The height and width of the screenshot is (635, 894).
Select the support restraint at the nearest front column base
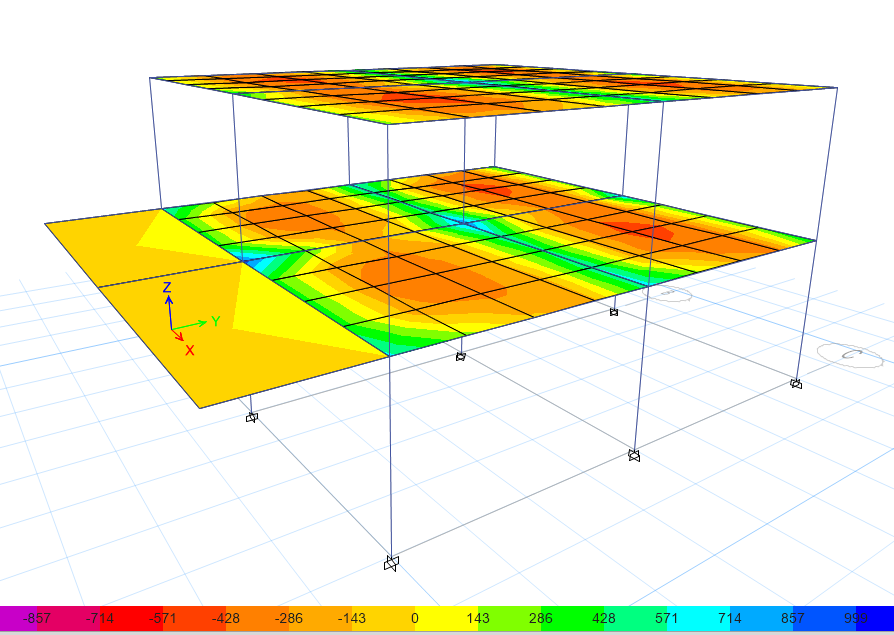[391, 563]
